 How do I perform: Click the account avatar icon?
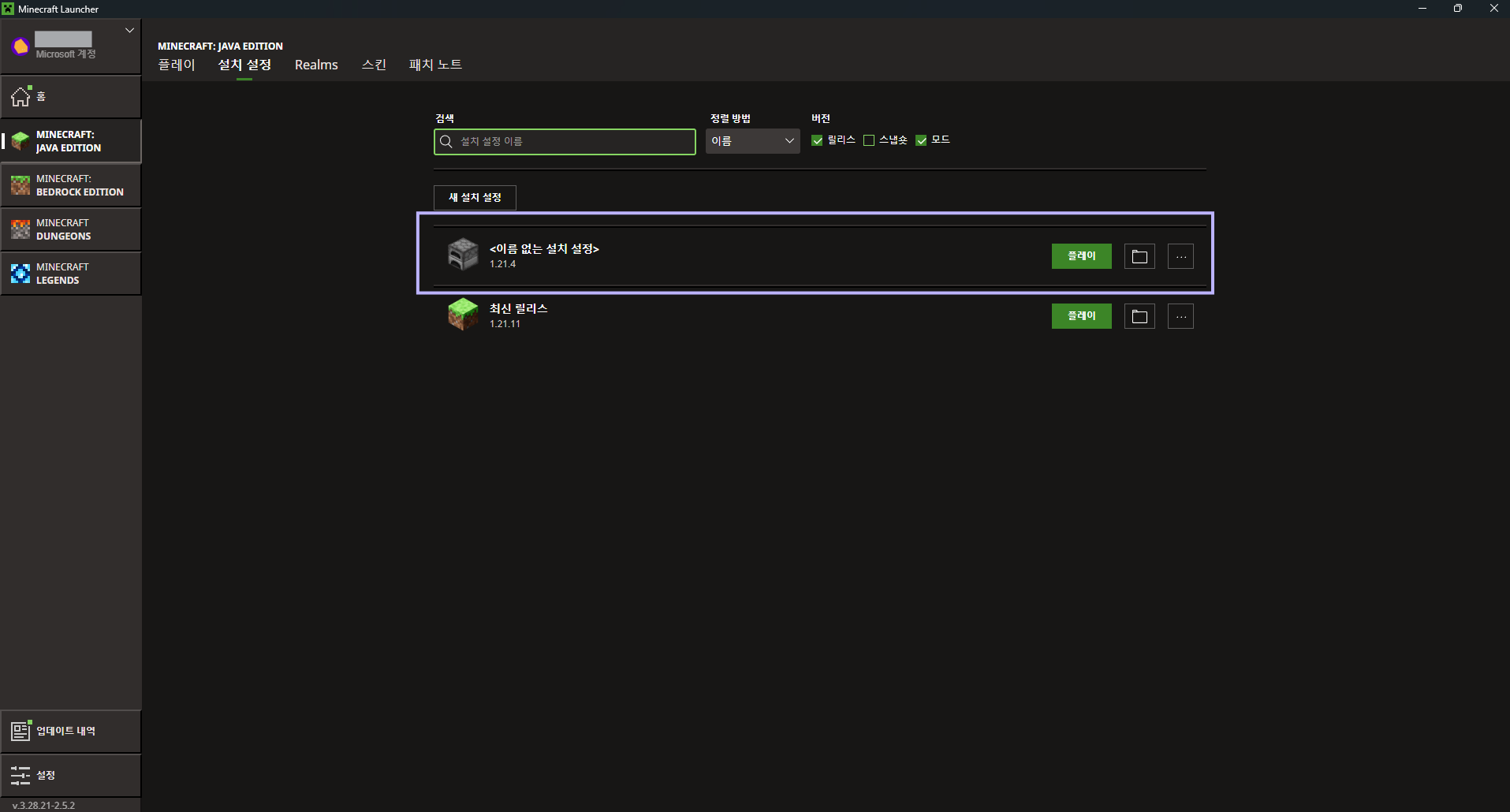click(21, 47)
